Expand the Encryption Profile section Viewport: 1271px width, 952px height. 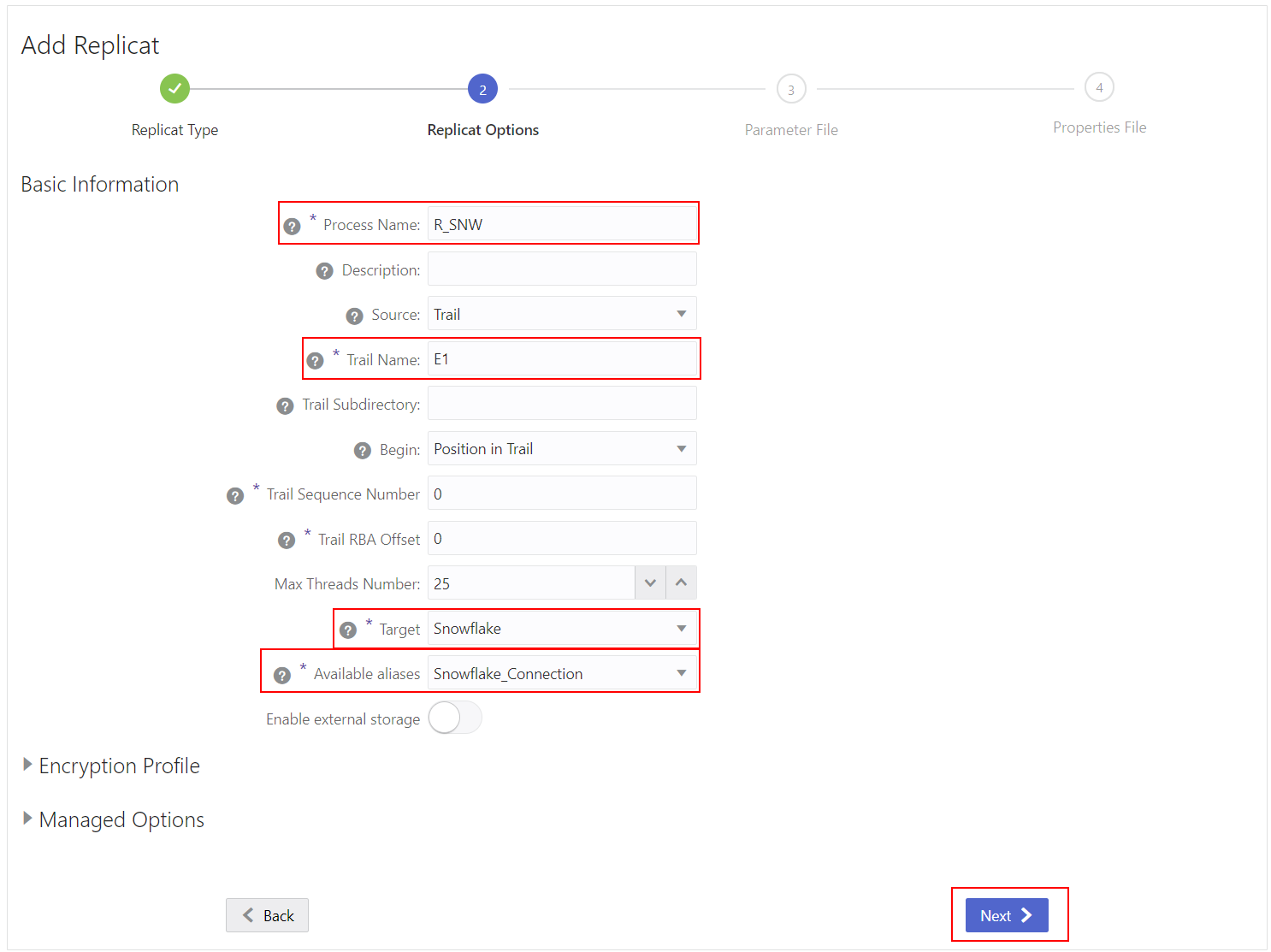click(119, 766)
